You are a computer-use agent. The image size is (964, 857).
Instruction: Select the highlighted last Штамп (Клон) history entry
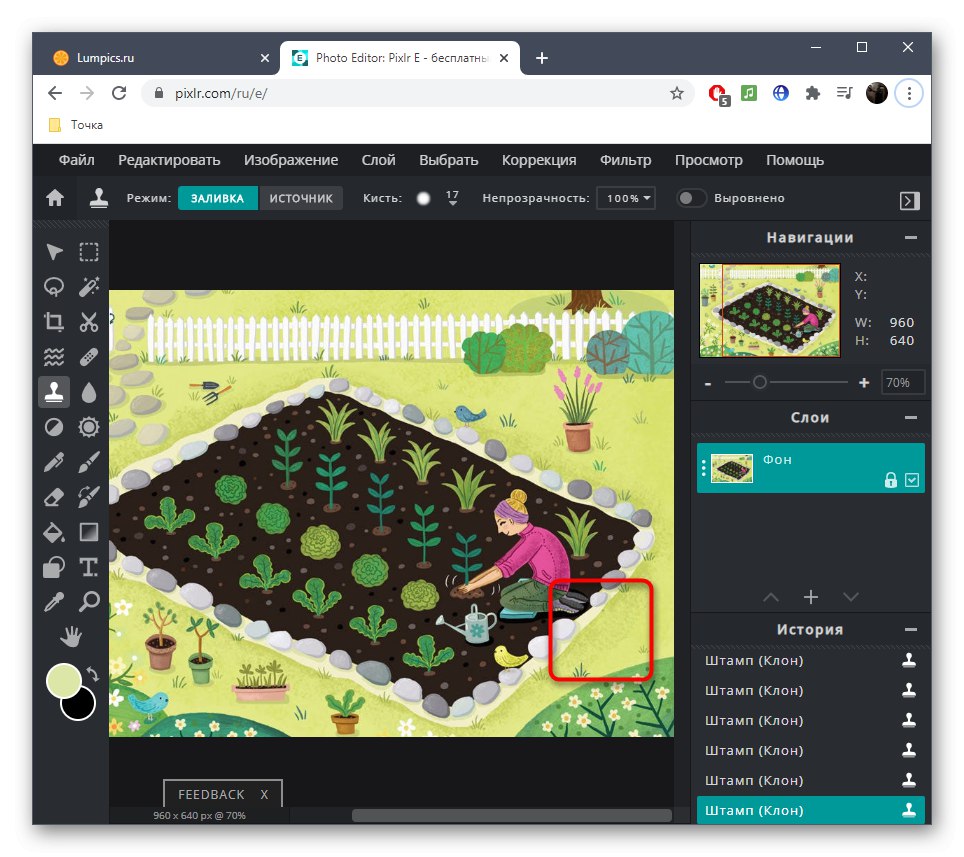pyautogui.click(x=810, y=810)
